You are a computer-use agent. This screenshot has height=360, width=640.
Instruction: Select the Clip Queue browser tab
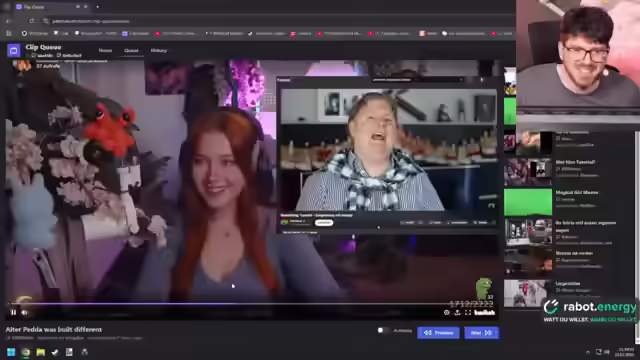click(51, 7)
